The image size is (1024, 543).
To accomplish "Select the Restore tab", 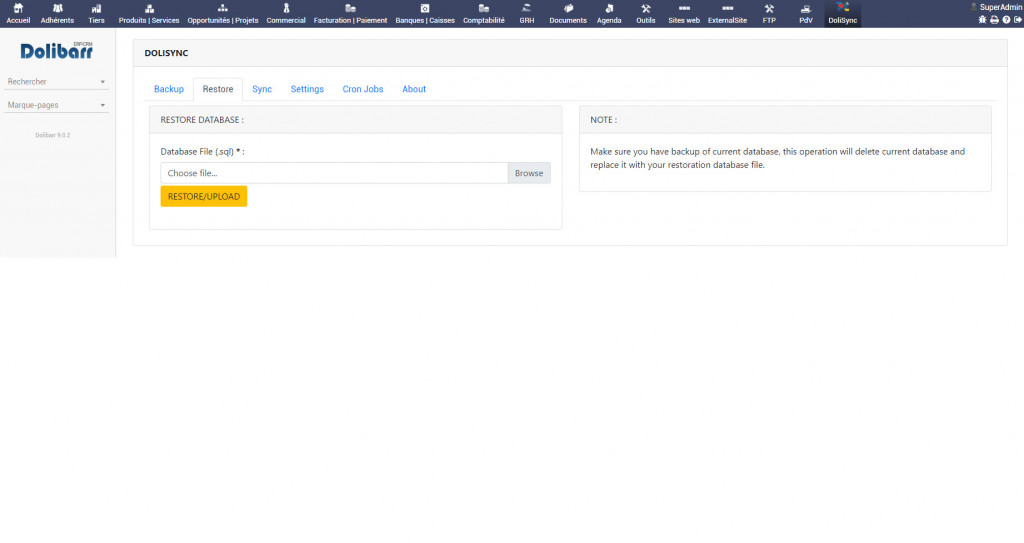I will pyautogui.click(x=217, y=89).
